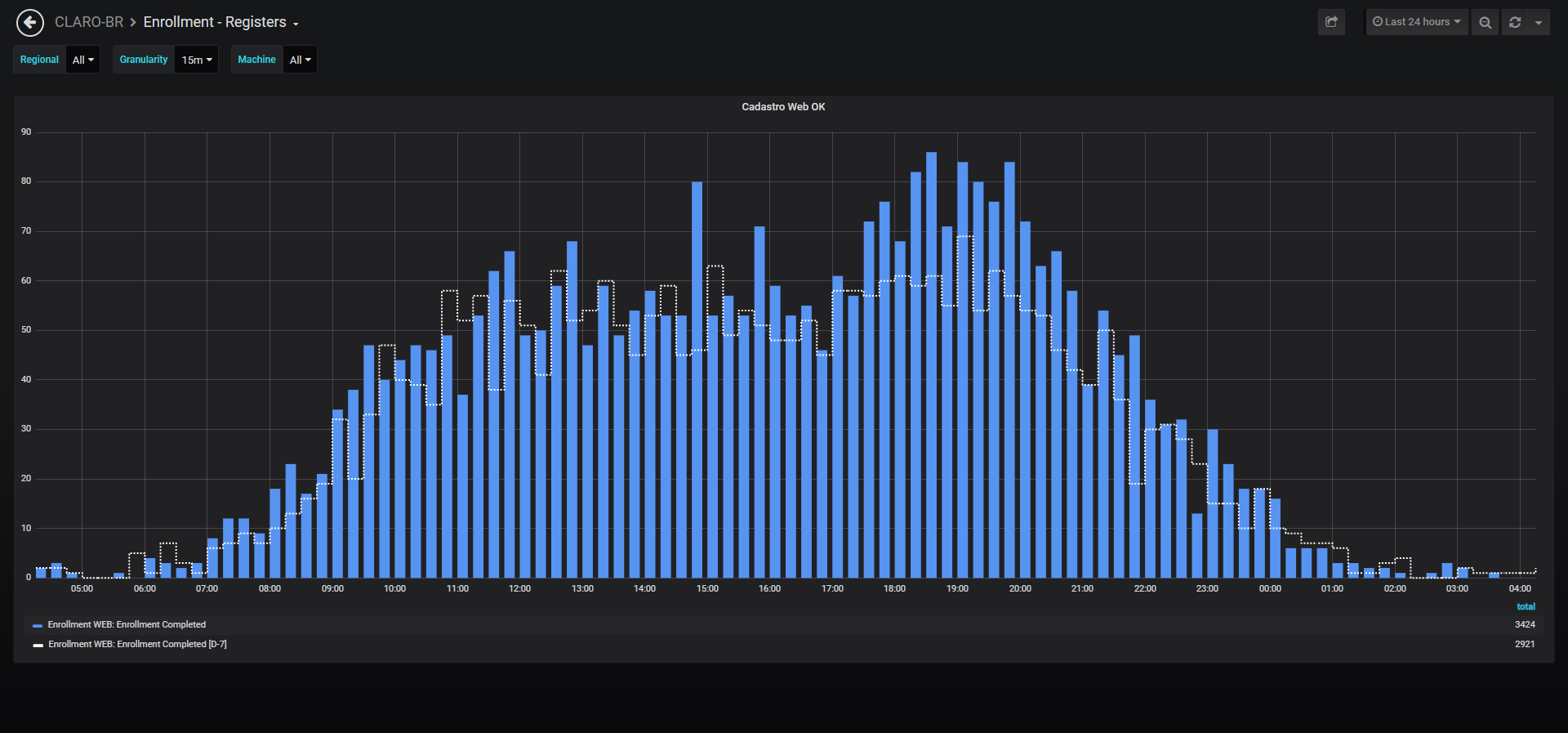Viewport: 1568px width, 733px height.
Task: Click the 3424 total value
Action: 1525,624
